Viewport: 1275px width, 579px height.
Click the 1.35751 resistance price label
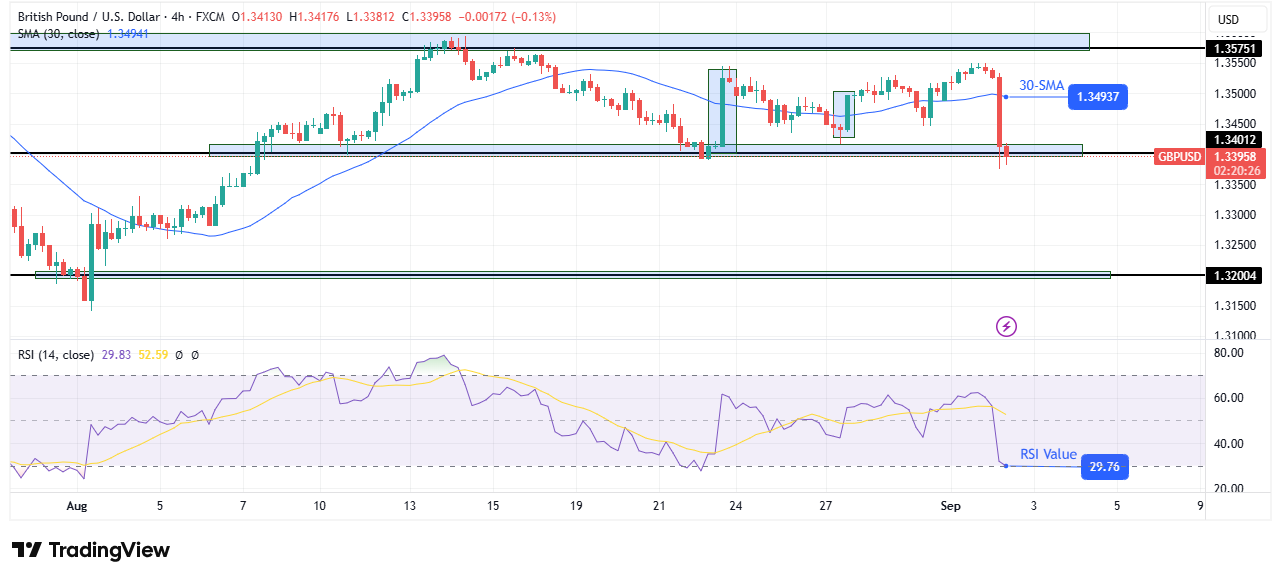(x=1236, y=48)
